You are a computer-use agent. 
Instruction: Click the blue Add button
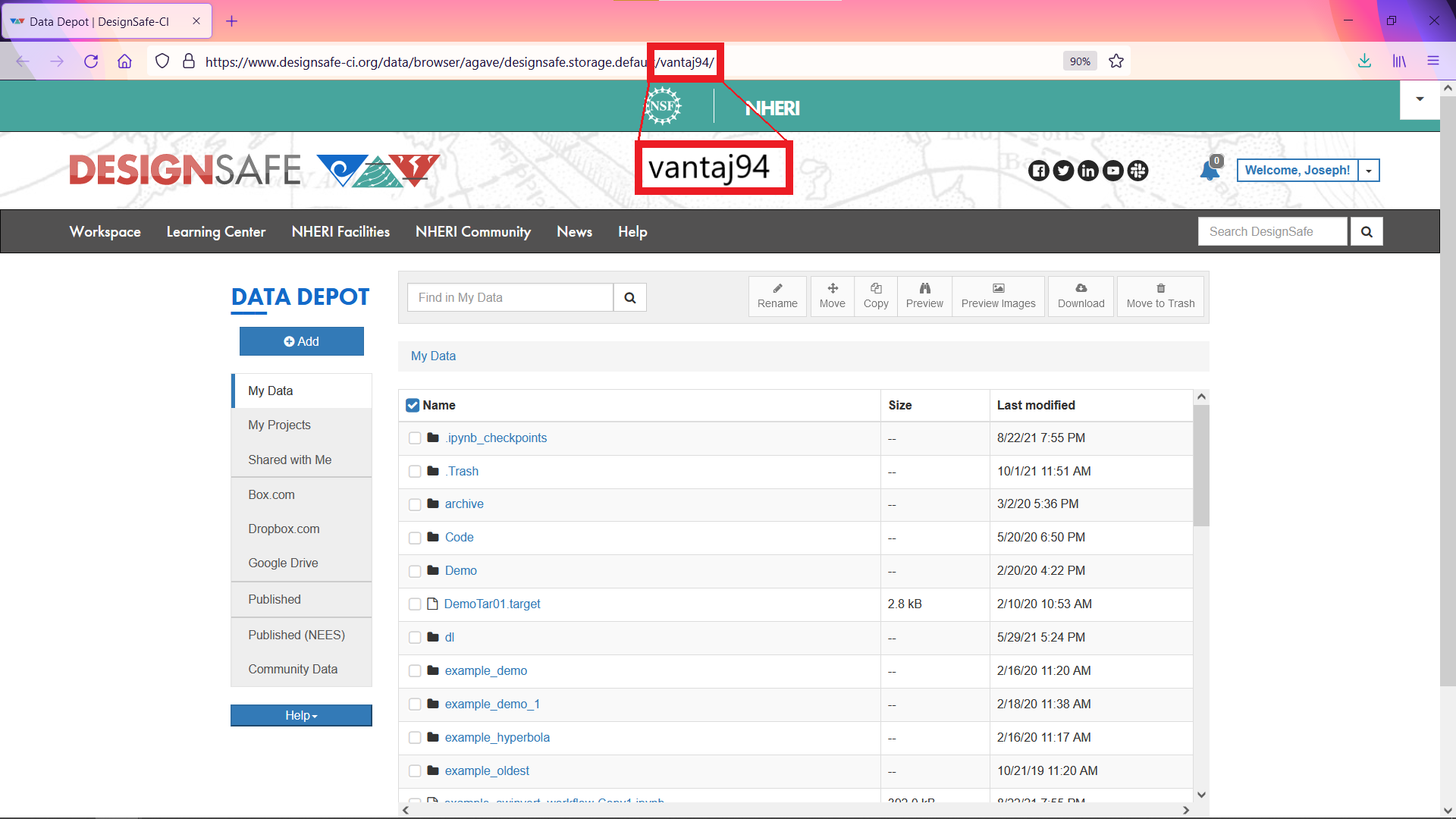tap(302, 341)
